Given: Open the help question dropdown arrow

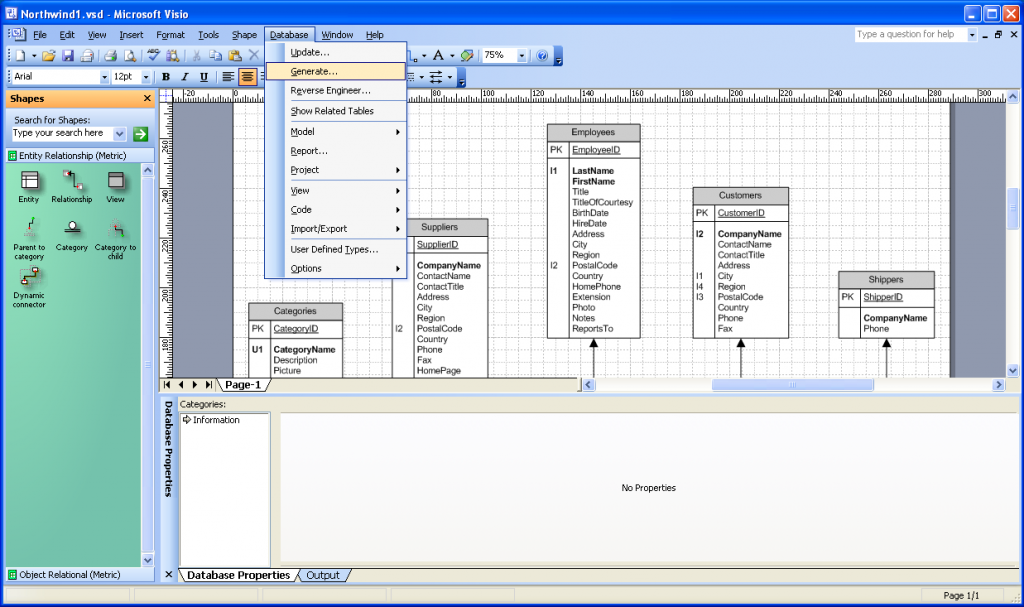Looking at the screenshot, I should click(x=972, y=35).
